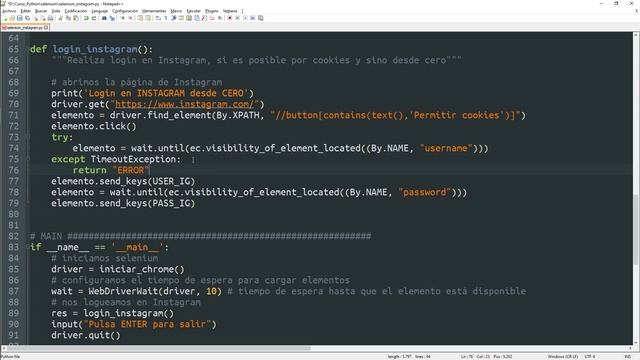Click the Playback macro icon
This screenshot has width=640, height=360.
[x=246, y=18]
